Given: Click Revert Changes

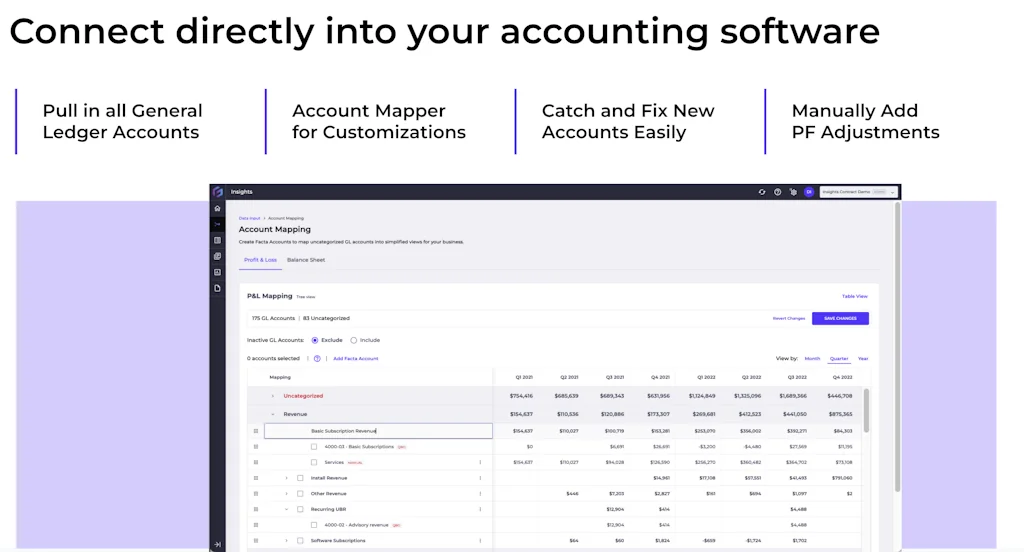Looking at the screenshot, I should pyautogui.click(x=789, y=319).
